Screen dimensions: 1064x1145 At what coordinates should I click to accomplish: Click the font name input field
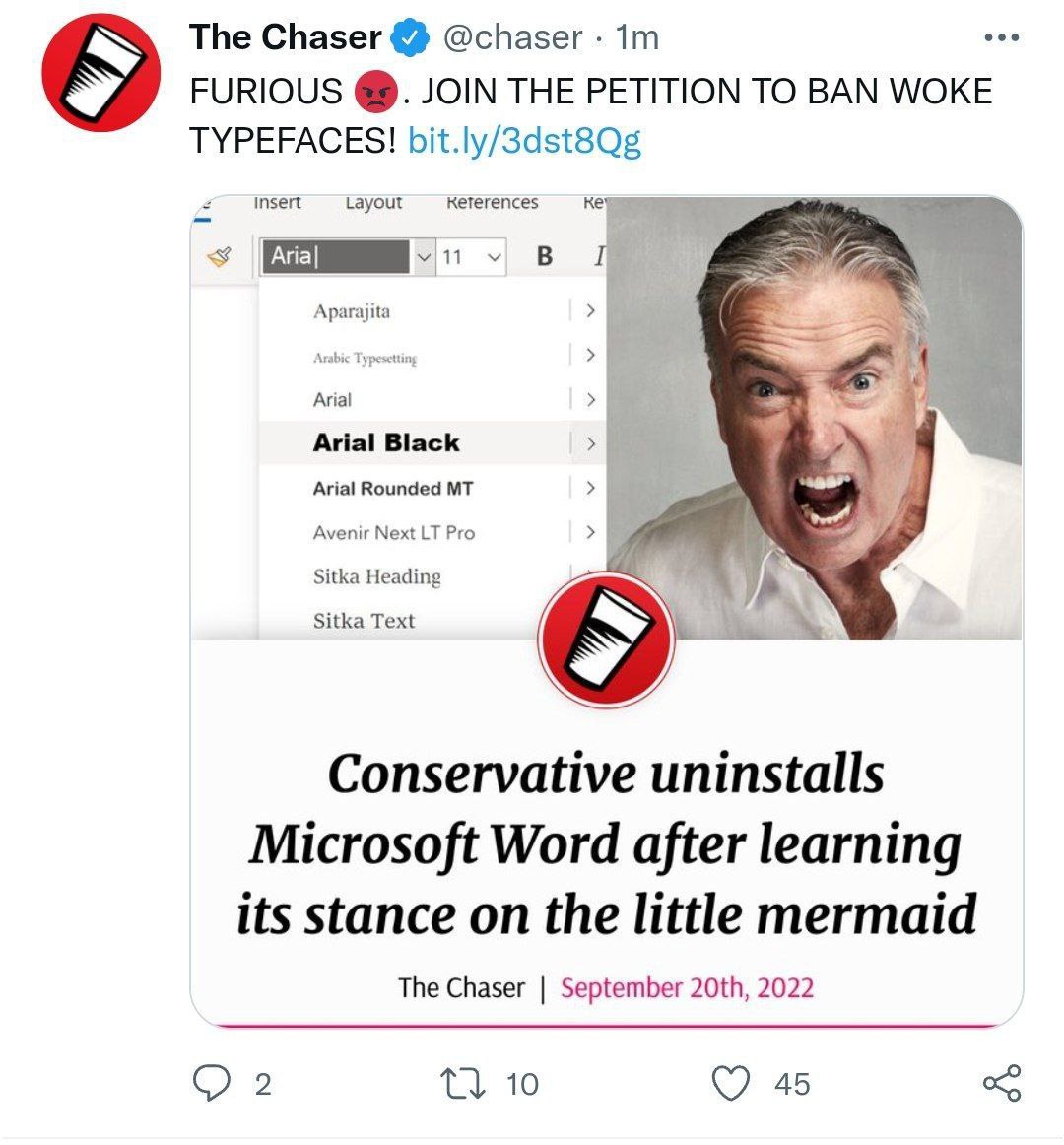[x=337, y=257]
